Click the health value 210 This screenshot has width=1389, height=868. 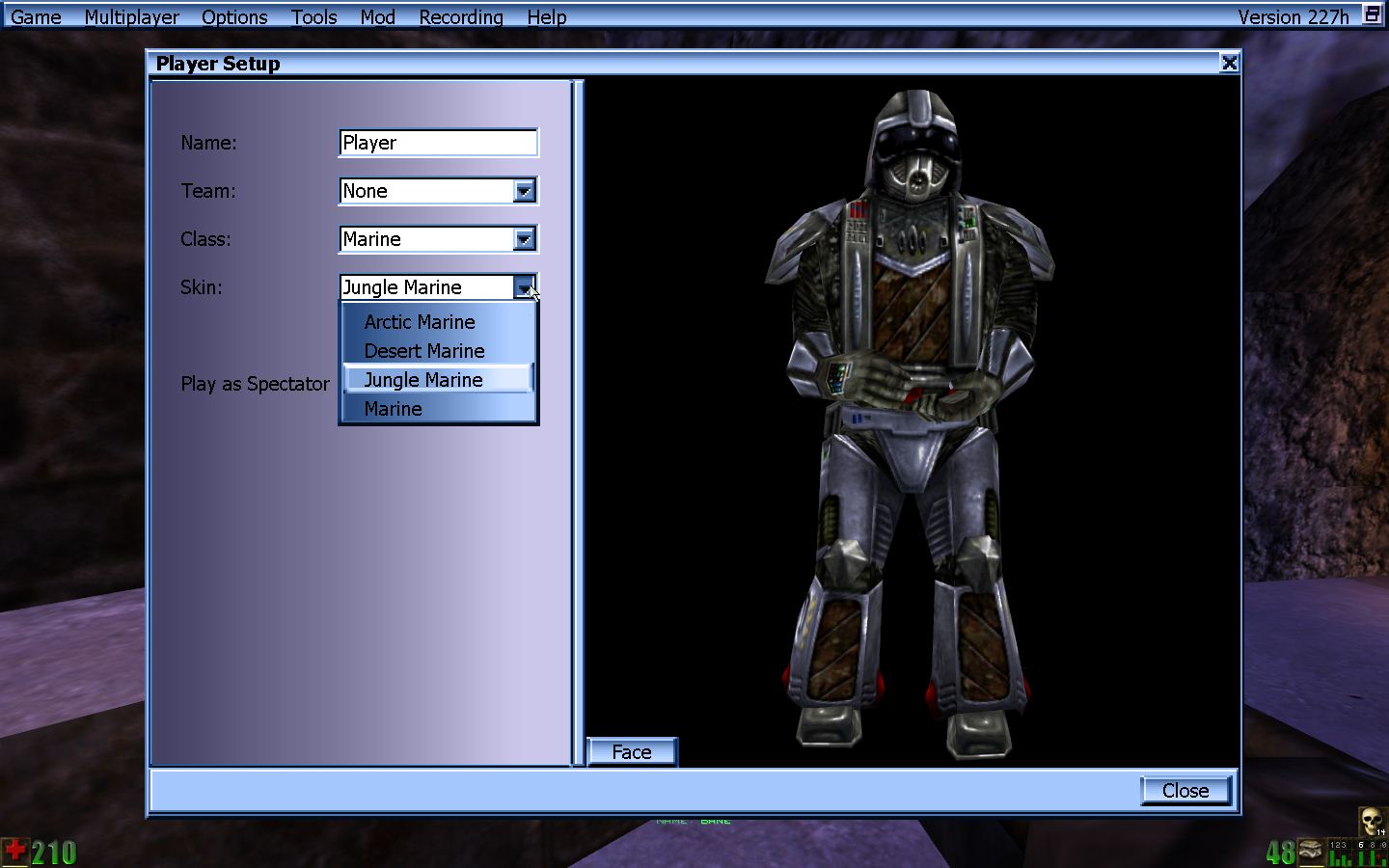pyautogui.click(x=54, y=853)
